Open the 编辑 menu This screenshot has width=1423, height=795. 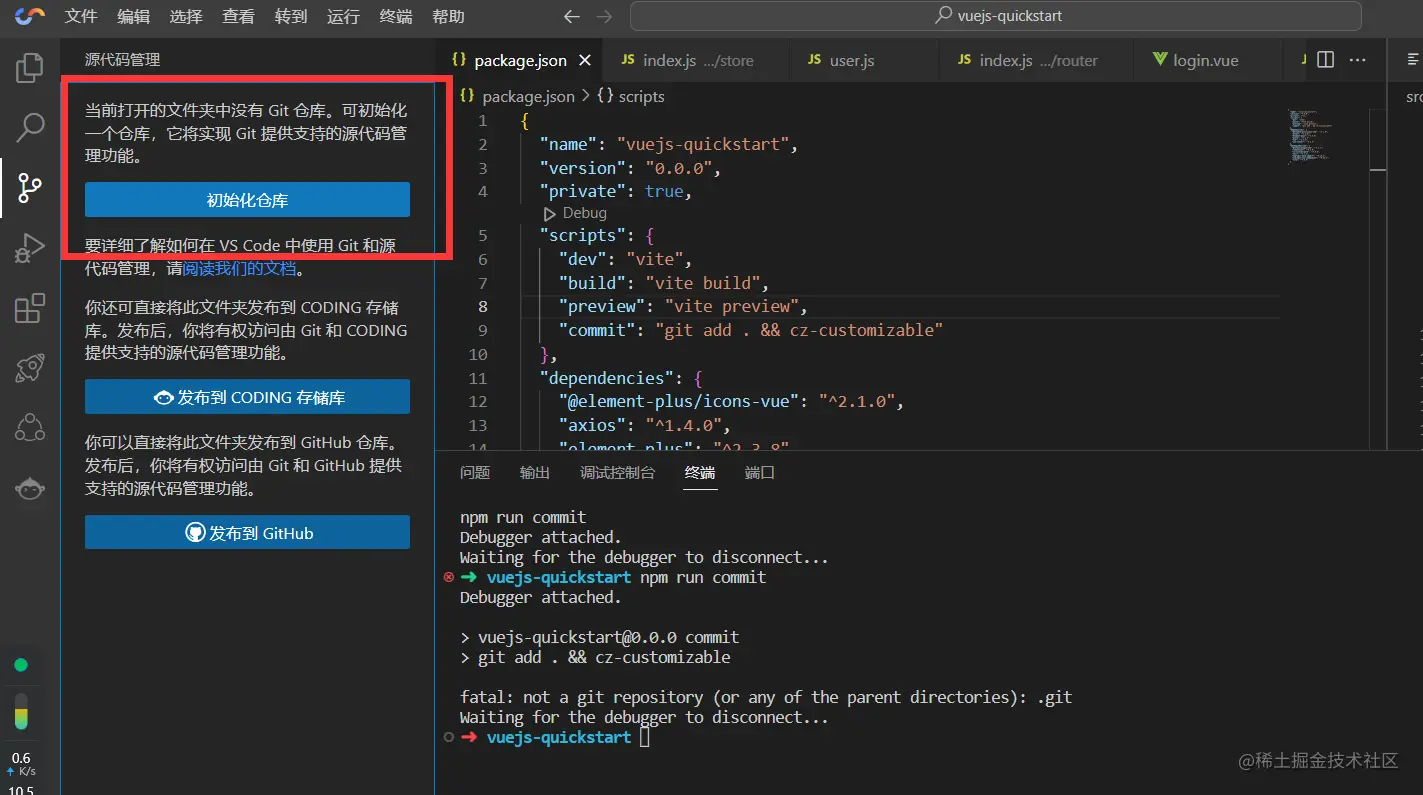pos(133,16)
